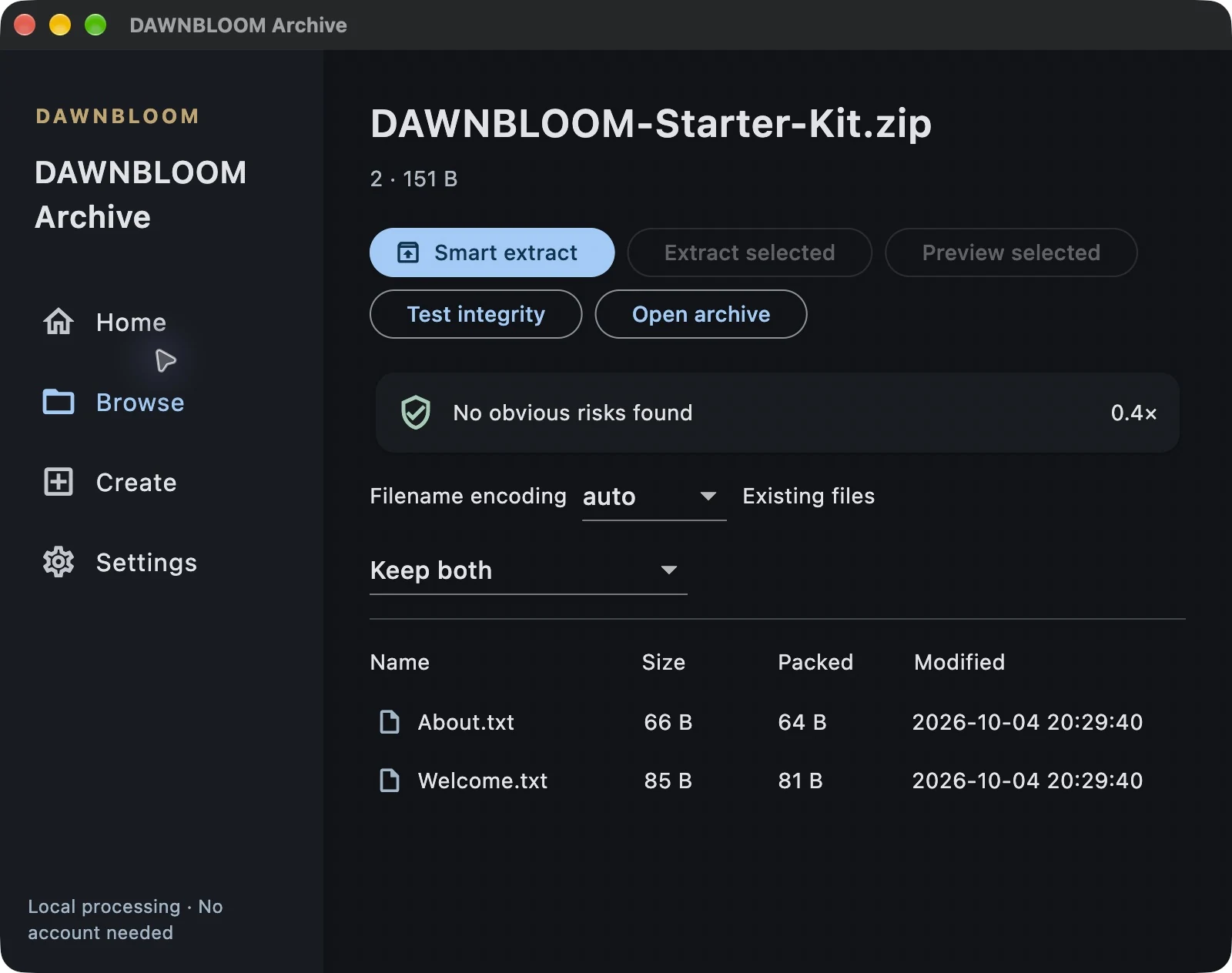
Task: Click the 66 B size value
Action: click(x=668, y=722)
